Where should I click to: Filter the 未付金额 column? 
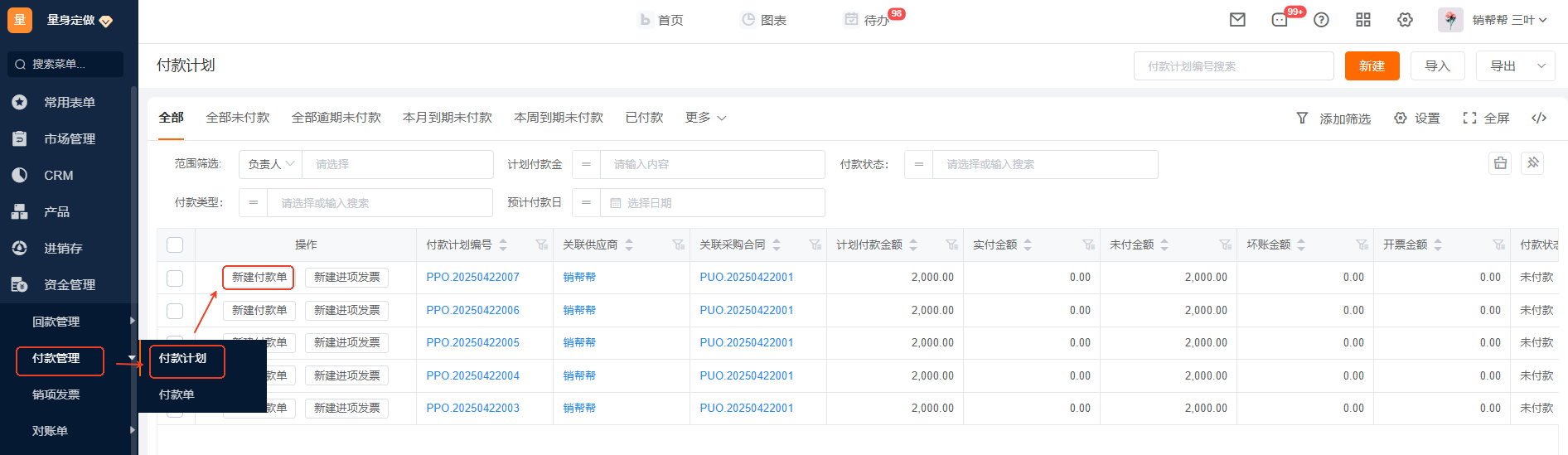click(x=1225, y=244)
